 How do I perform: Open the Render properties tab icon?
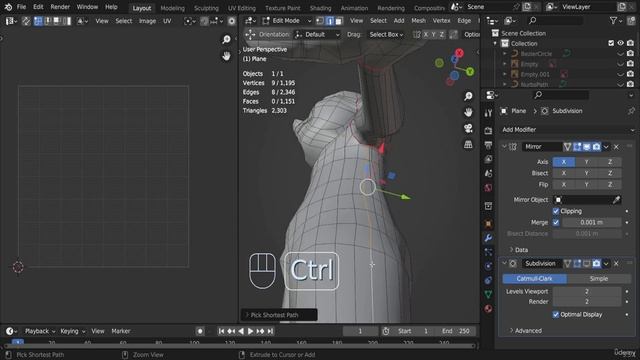coord(488,131)
